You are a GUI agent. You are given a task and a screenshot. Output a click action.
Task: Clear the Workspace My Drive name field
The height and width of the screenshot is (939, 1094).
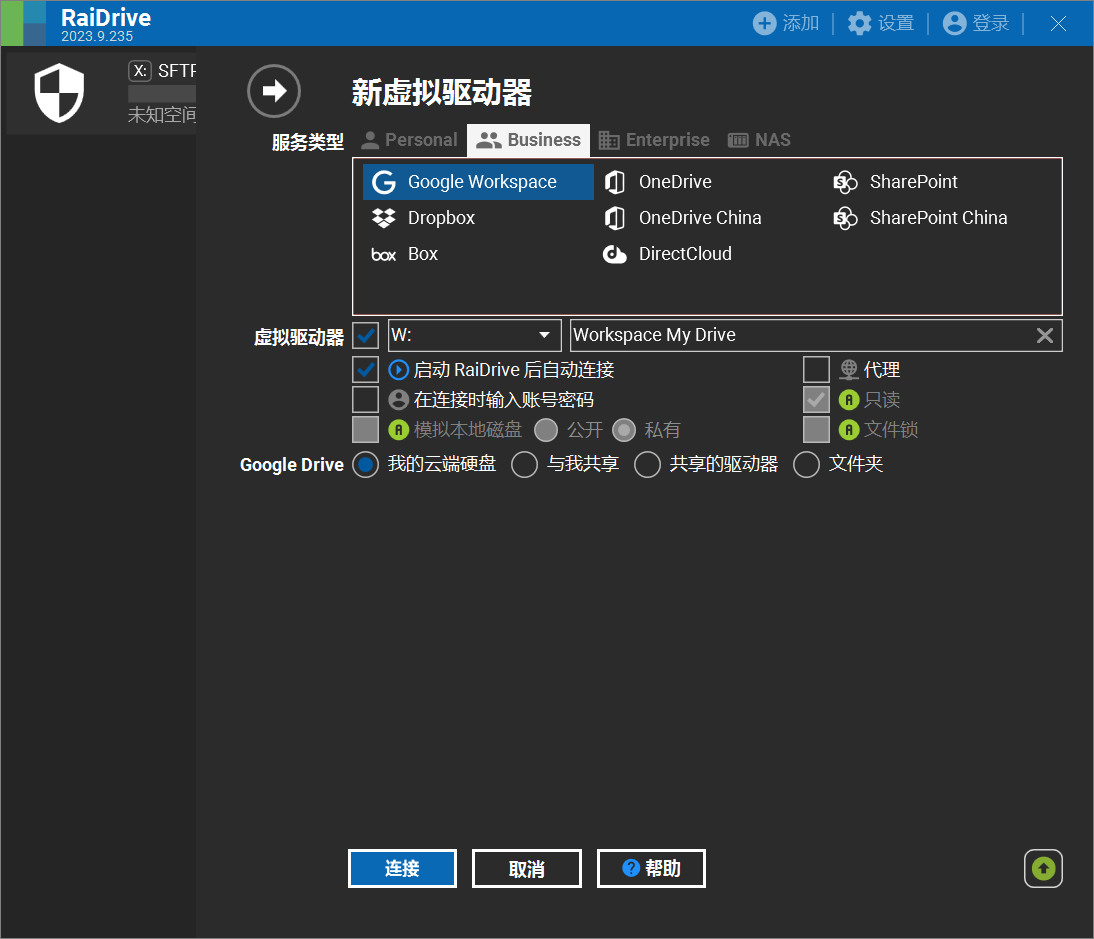[1045, 336]
